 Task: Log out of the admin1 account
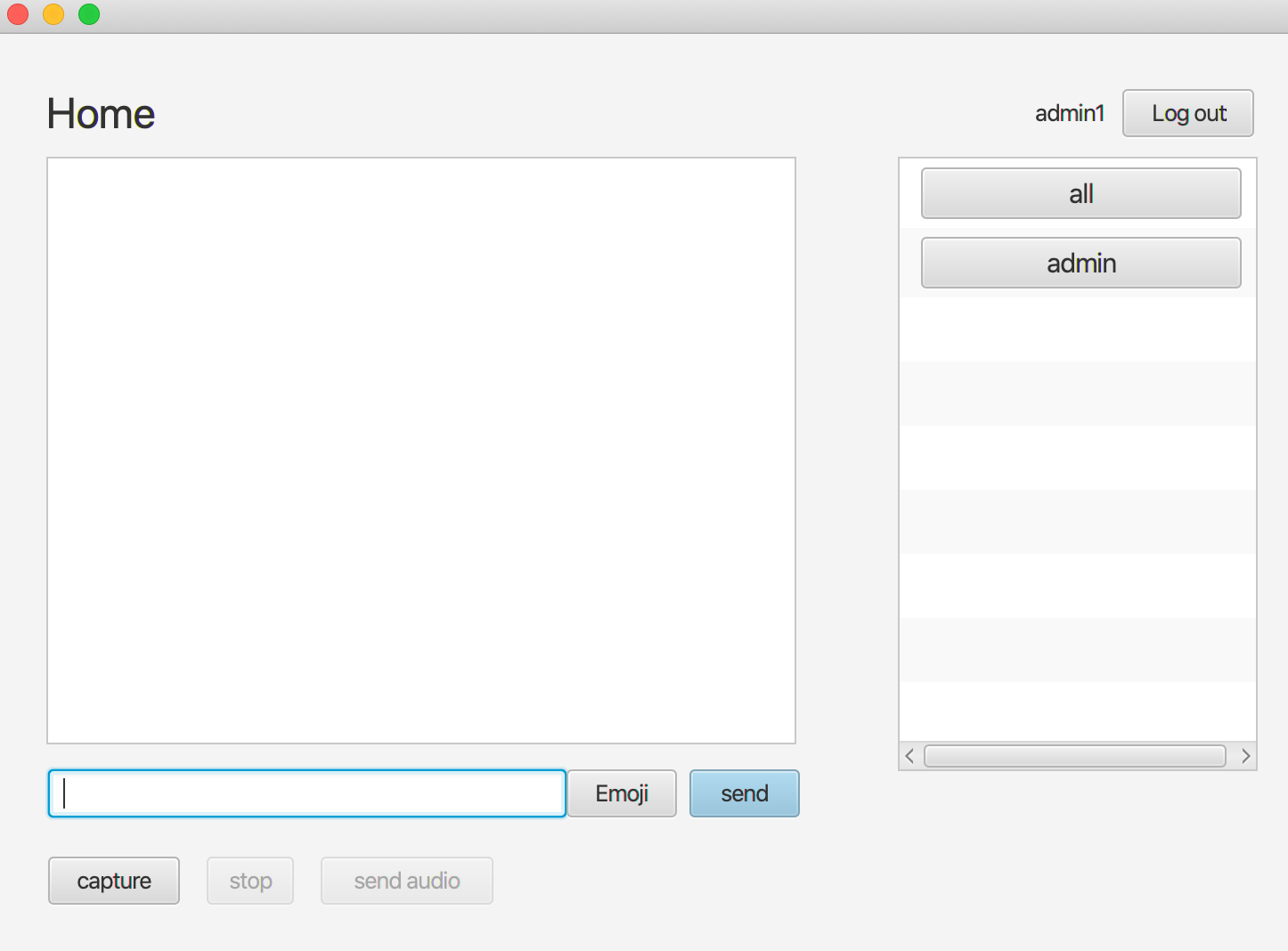tap(1187, 113)
